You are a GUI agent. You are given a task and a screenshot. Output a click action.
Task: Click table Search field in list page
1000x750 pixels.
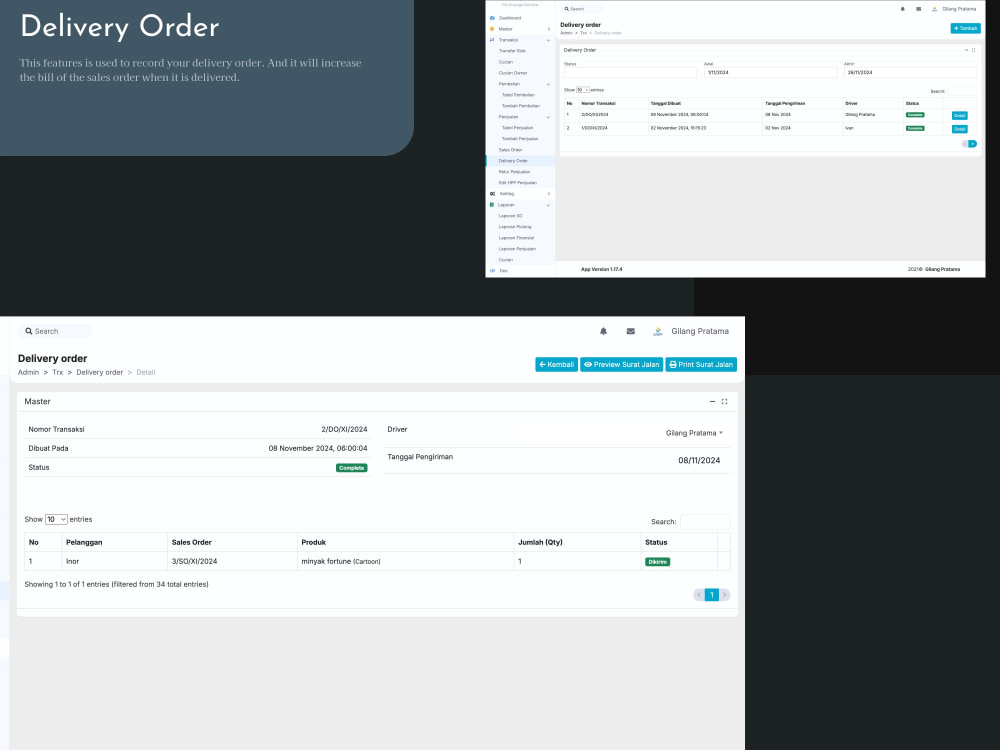[x=961, y=91]
